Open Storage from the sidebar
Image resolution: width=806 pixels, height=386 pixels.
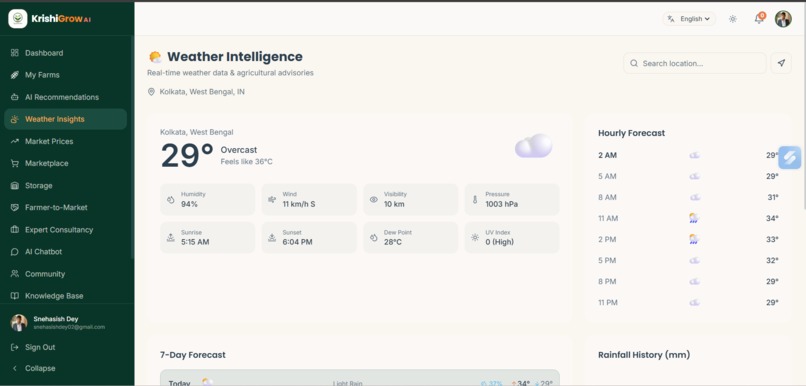pos(65,186)
